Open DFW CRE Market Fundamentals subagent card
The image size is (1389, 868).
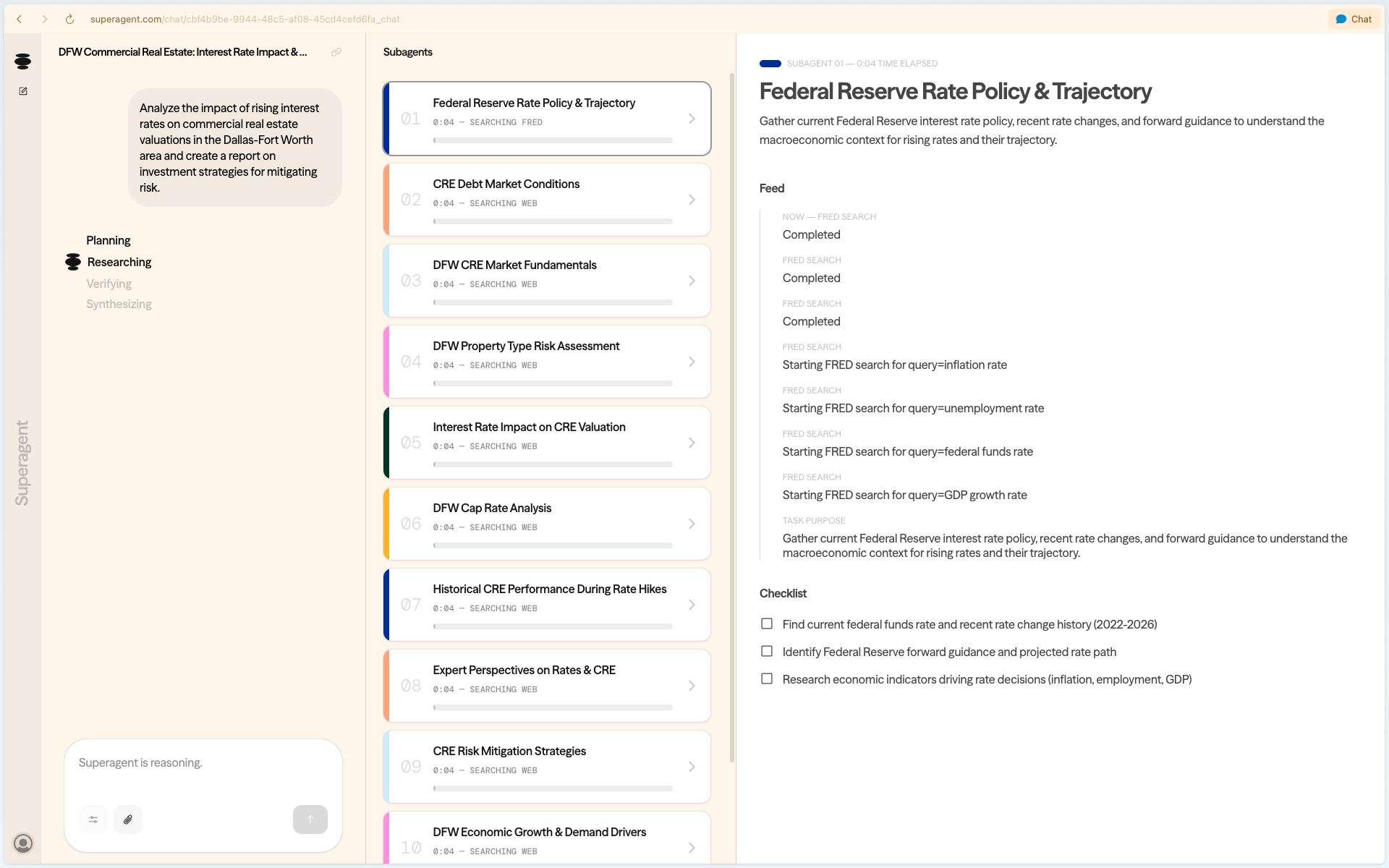click(x=546, y=281)
